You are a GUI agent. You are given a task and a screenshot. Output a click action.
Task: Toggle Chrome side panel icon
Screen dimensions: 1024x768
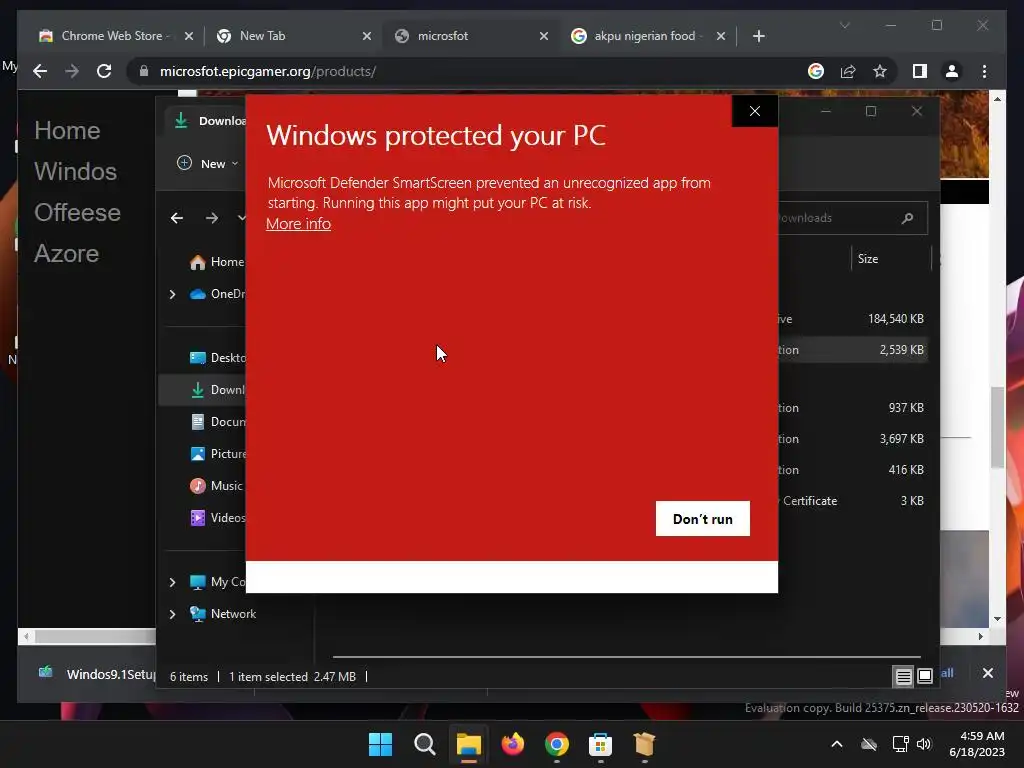pyautogui.click(x=920, y=71)
